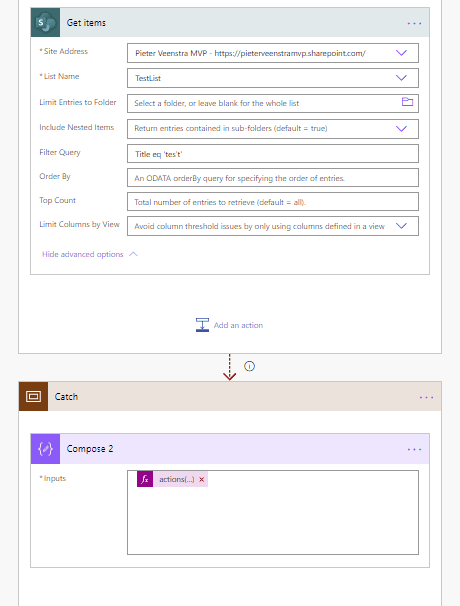The width and height of the screenshot is (460, 606).
Task: Click the Compose 2 header title
Action: point(90,449)
